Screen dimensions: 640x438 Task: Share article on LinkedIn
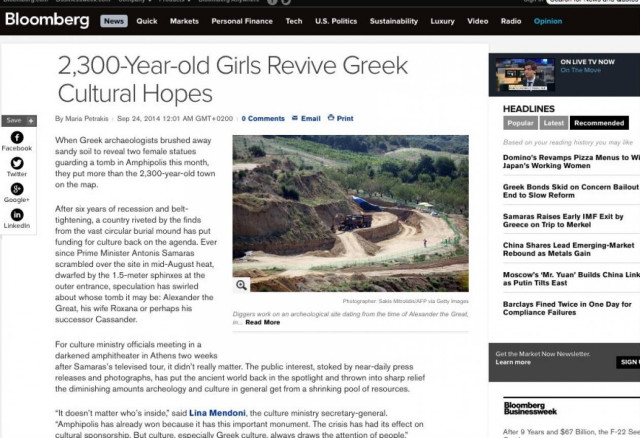tap(16, 215)
